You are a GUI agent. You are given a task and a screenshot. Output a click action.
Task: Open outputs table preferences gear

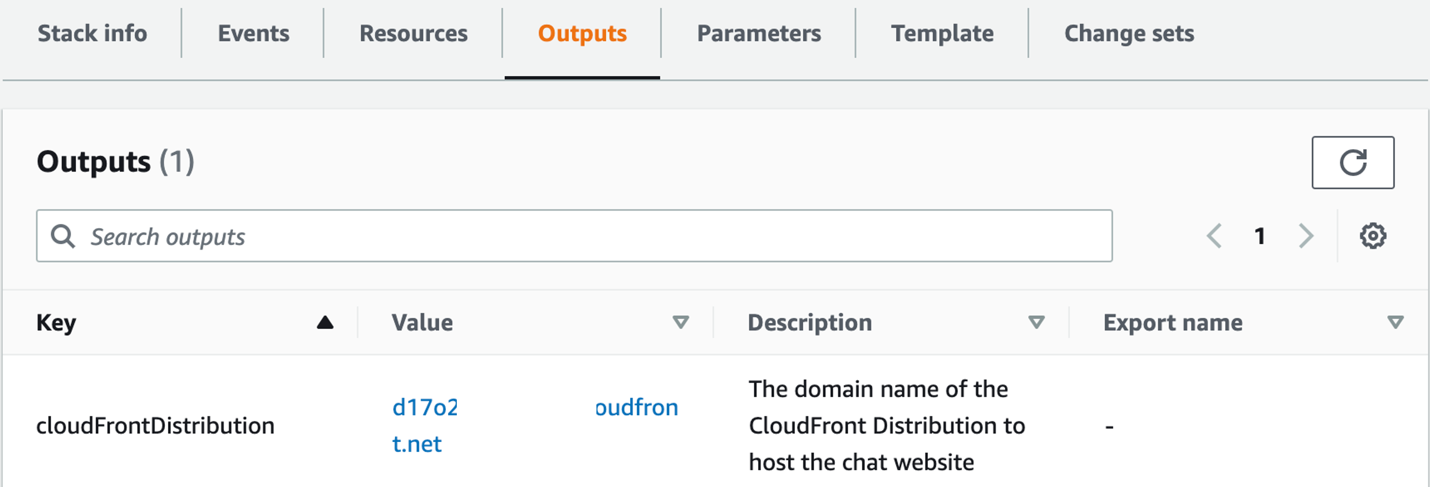click(x=1373, y=236)
